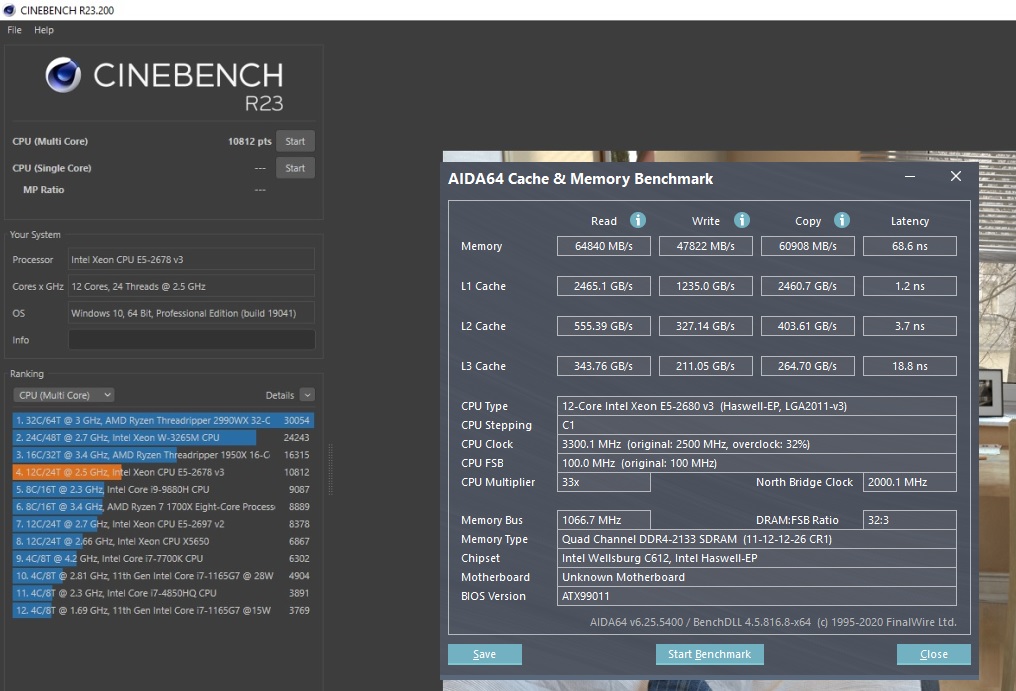Start the CPU Single Core test
Image resolution: width=1016 pixels, height=691 pixels.
coord(295,168)
